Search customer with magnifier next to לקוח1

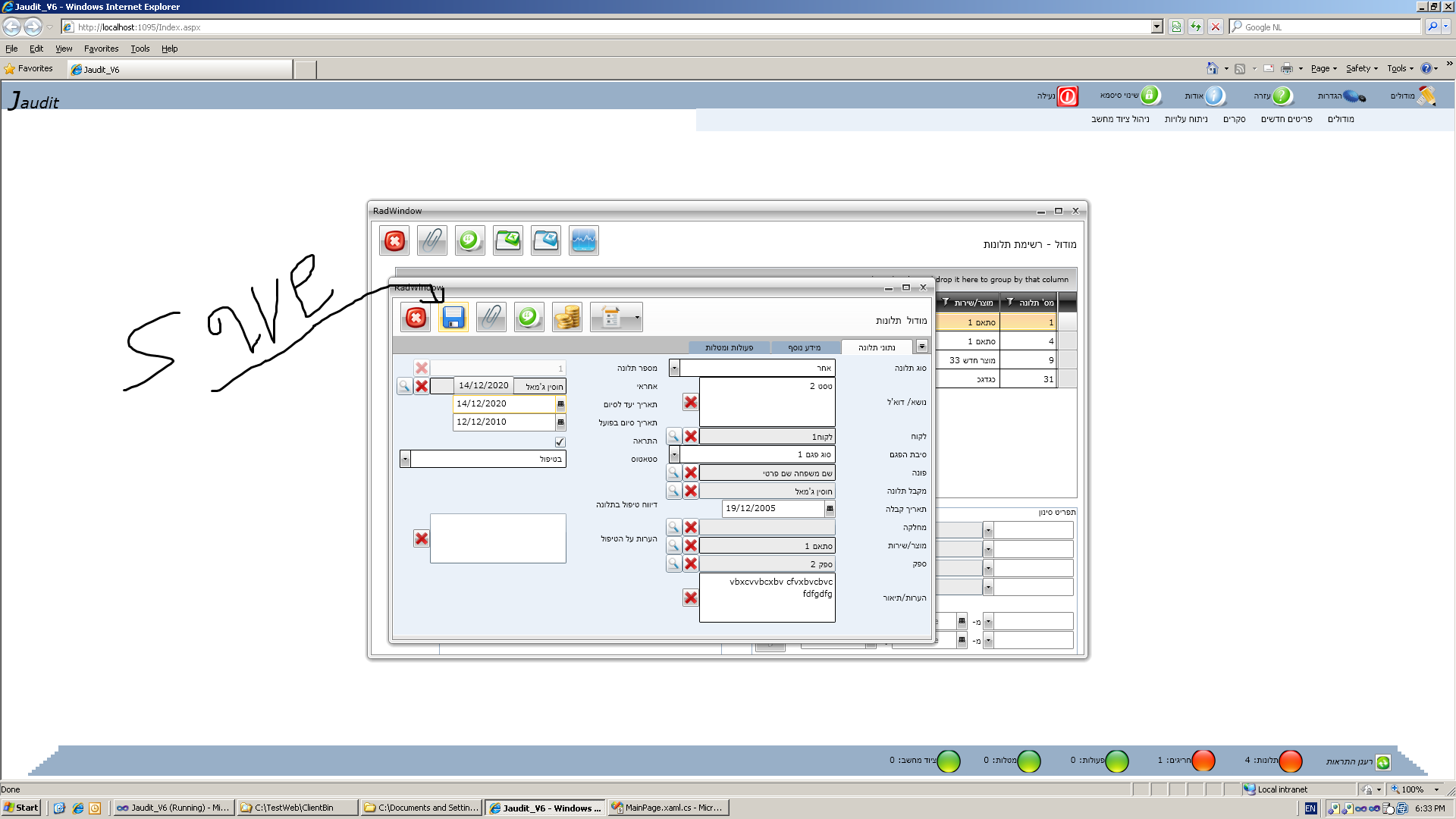[673, 436]
